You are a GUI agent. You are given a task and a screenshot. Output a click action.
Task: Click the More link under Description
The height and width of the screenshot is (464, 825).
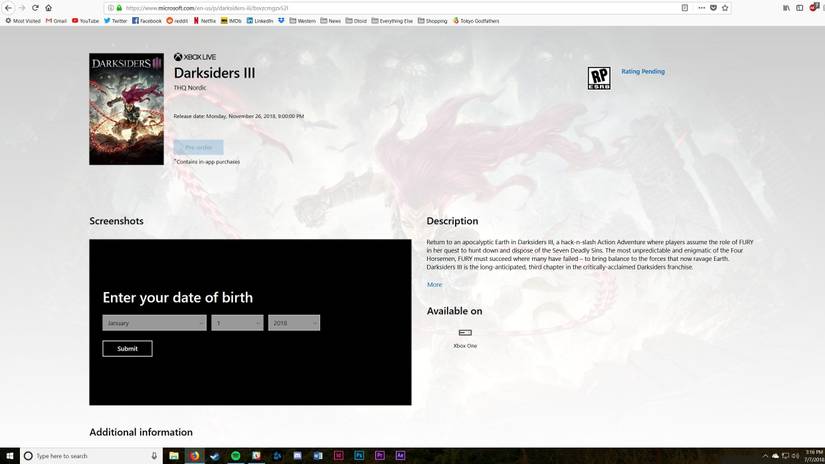(434, 285)
